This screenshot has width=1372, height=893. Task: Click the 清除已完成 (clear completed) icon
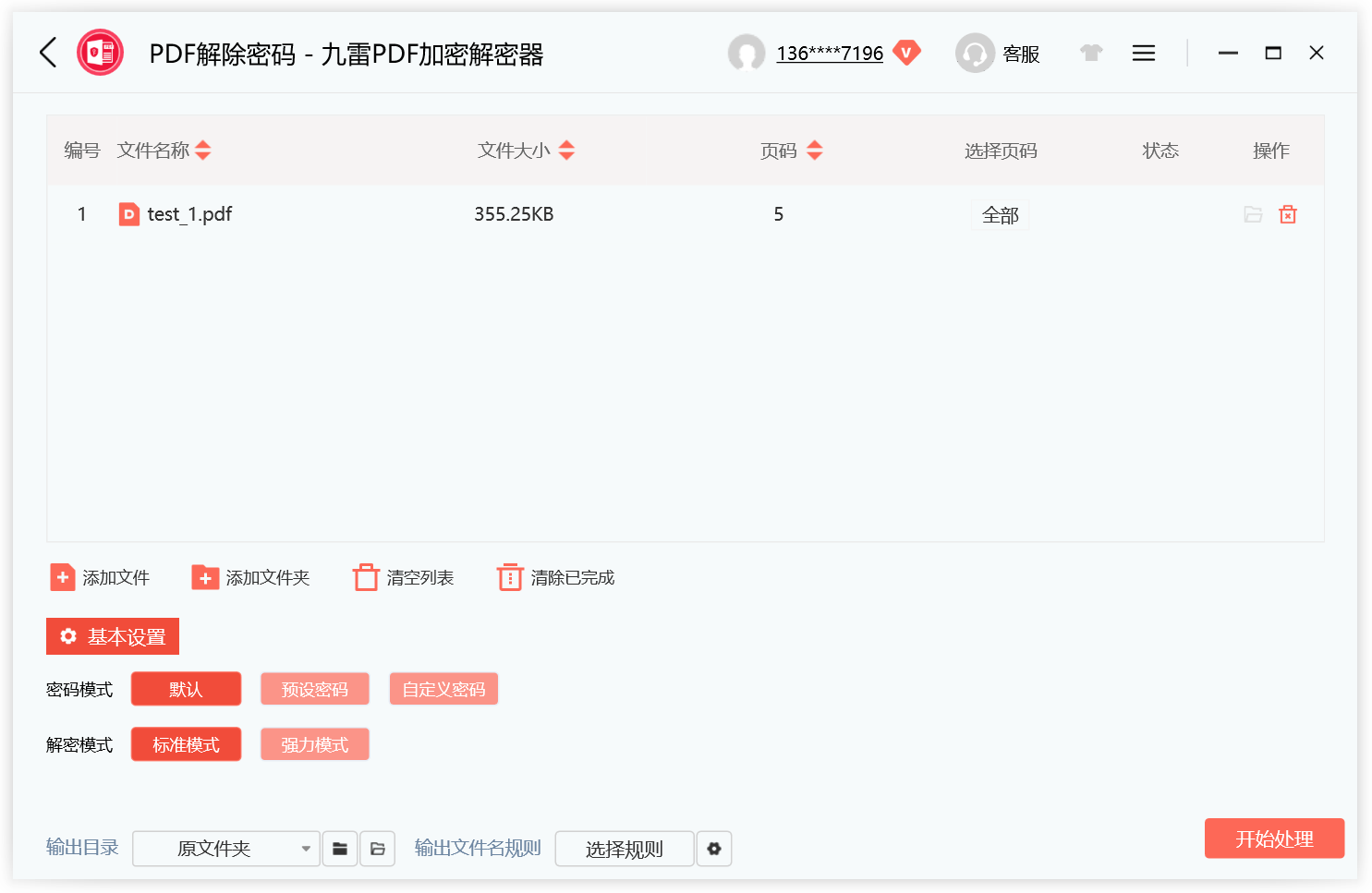click(x=510, y=576)
